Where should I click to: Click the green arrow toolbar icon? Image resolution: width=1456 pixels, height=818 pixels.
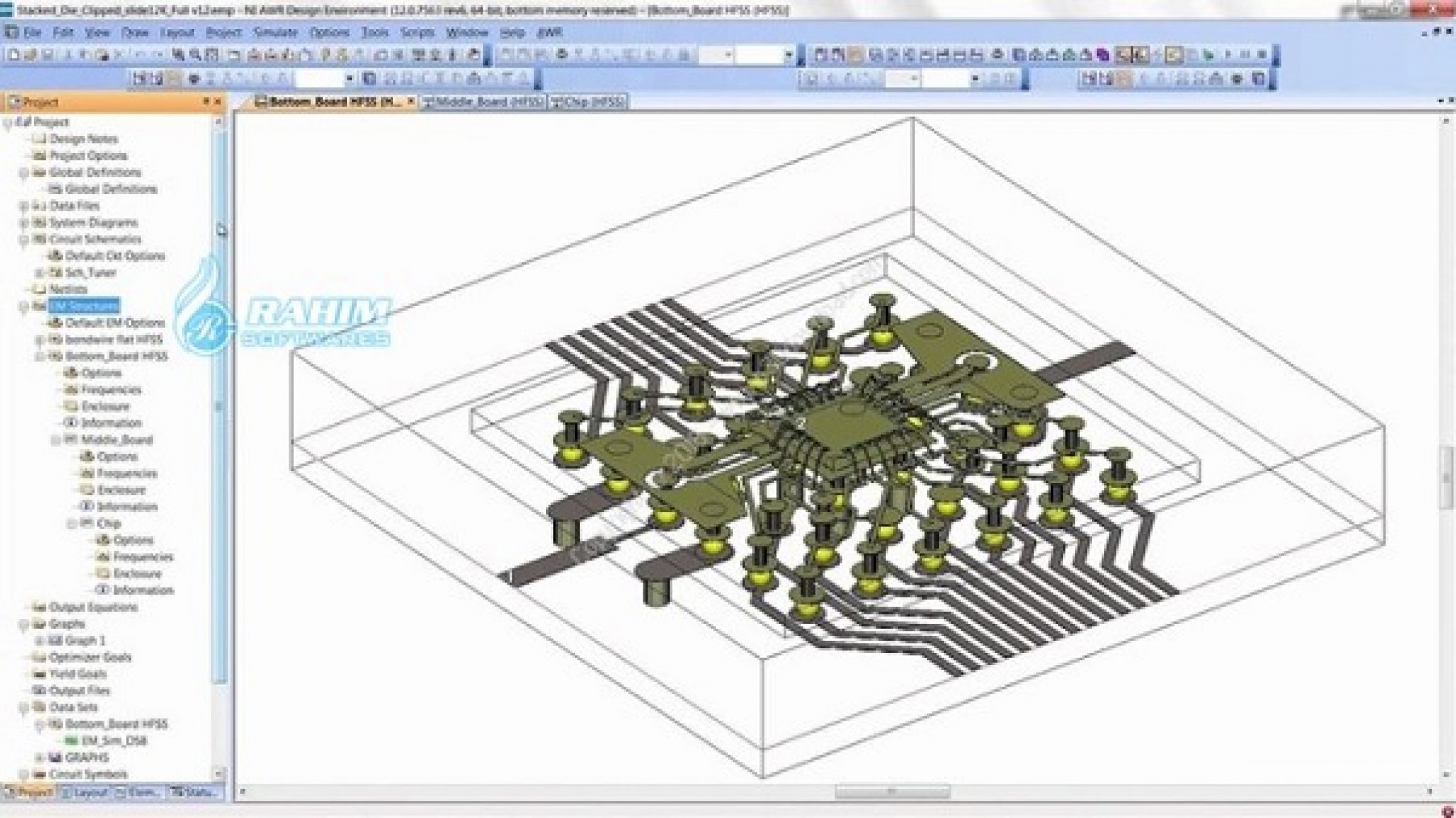[1209, 55]
